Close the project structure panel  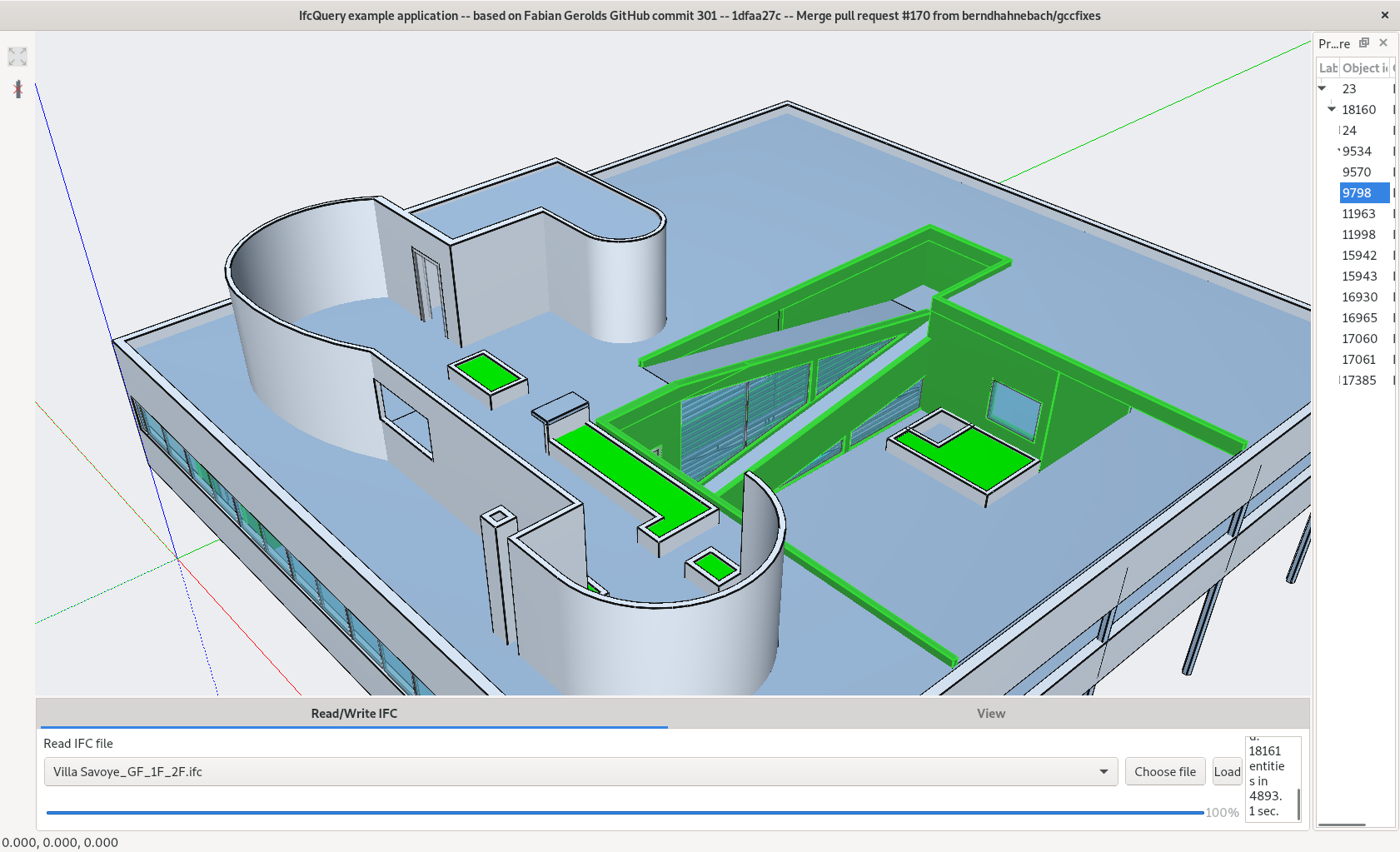pyautogui.click(x=1383, y=42)
